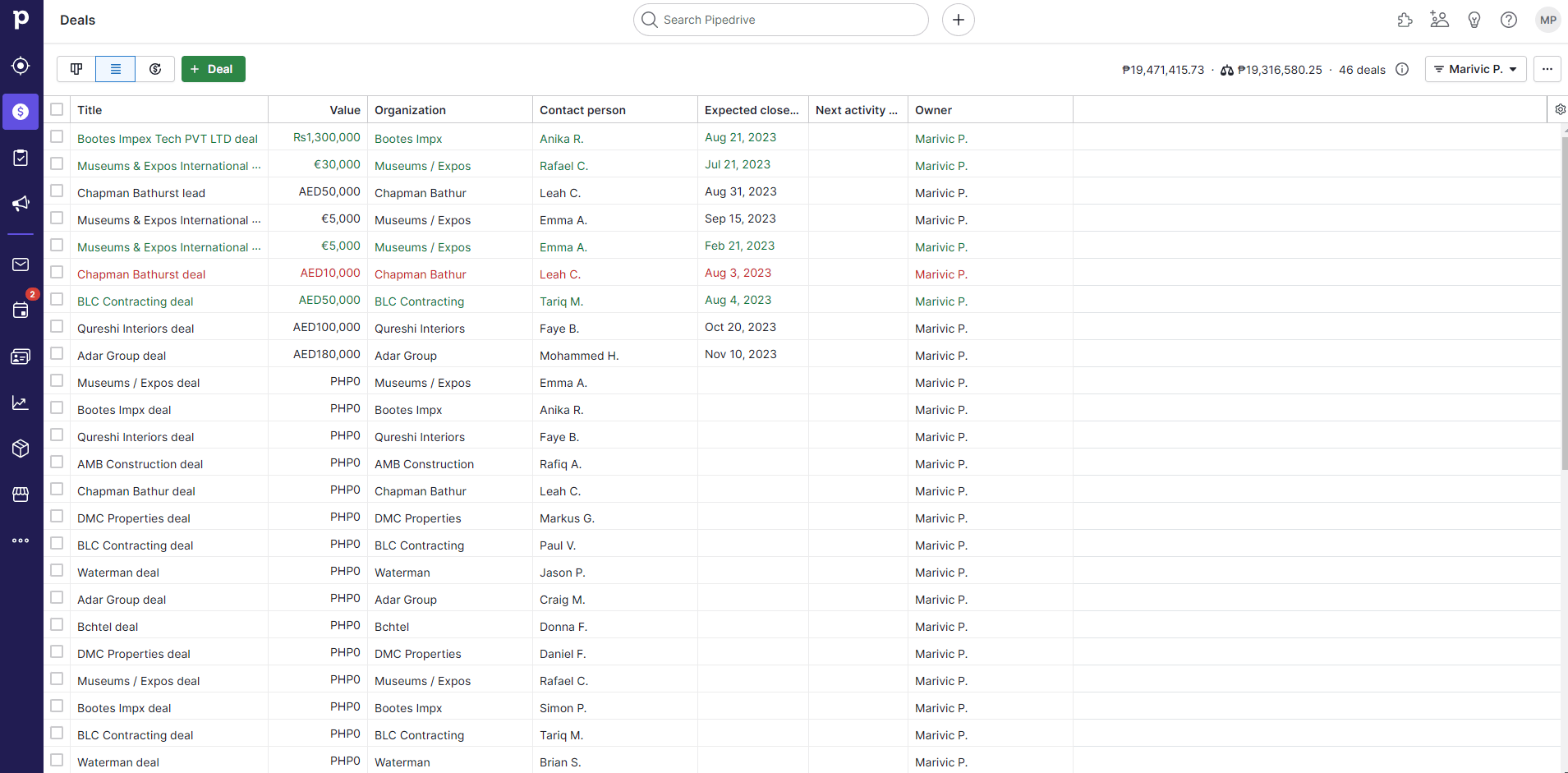Switch to forecast view icon
This screenshot has height=773, width=1568.
point(155,69)
